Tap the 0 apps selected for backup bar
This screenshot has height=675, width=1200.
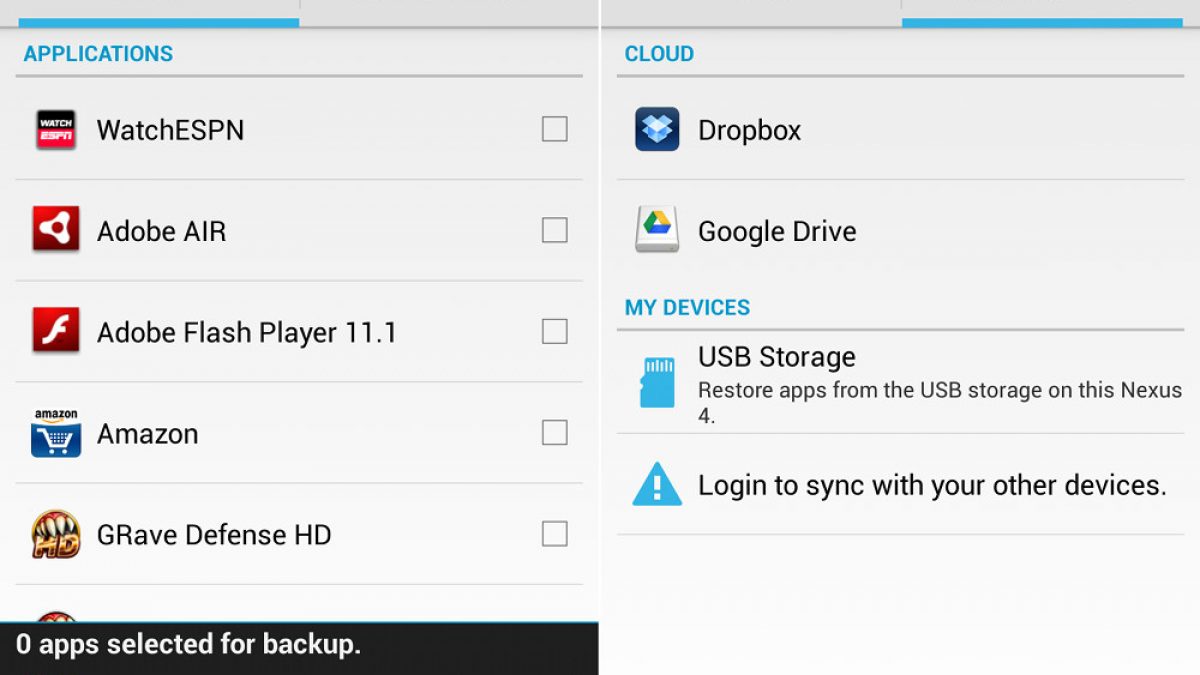coord(298,646)
